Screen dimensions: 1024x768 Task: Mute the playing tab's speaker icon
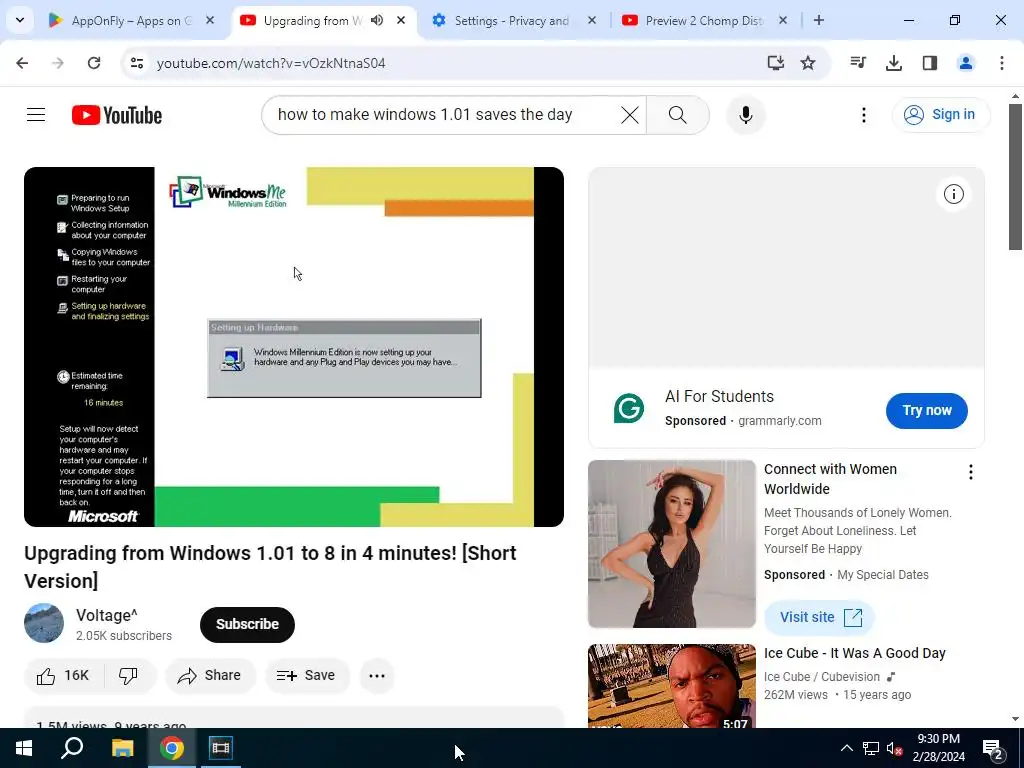[x=377, y=20]
